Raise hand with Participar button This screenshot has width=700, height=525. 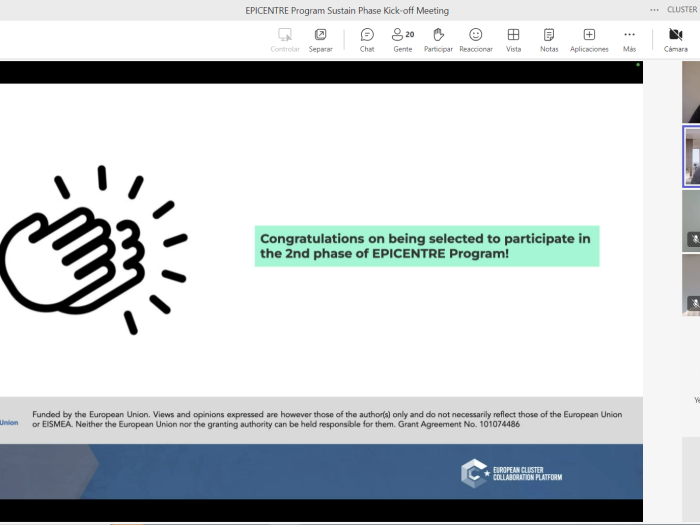[438, 40]
